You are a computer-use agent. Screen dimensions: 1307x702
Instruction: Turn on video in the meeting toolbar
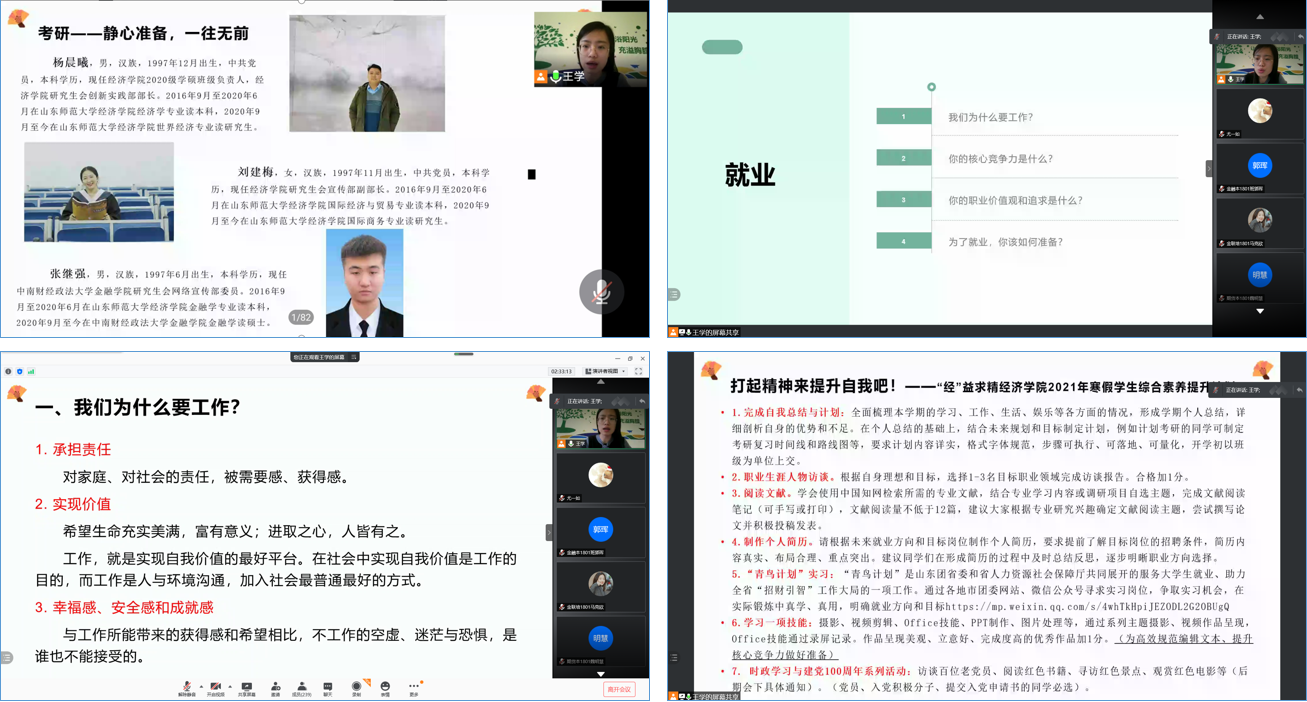click(x=215, y=688)
